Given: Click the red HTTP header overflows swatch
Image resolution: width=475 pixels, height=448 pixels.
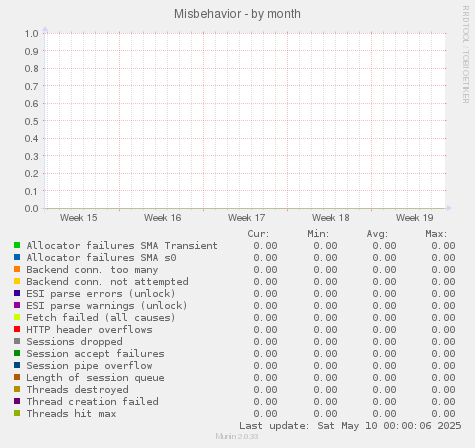Looking at the screenshot, I should point(17,329).
